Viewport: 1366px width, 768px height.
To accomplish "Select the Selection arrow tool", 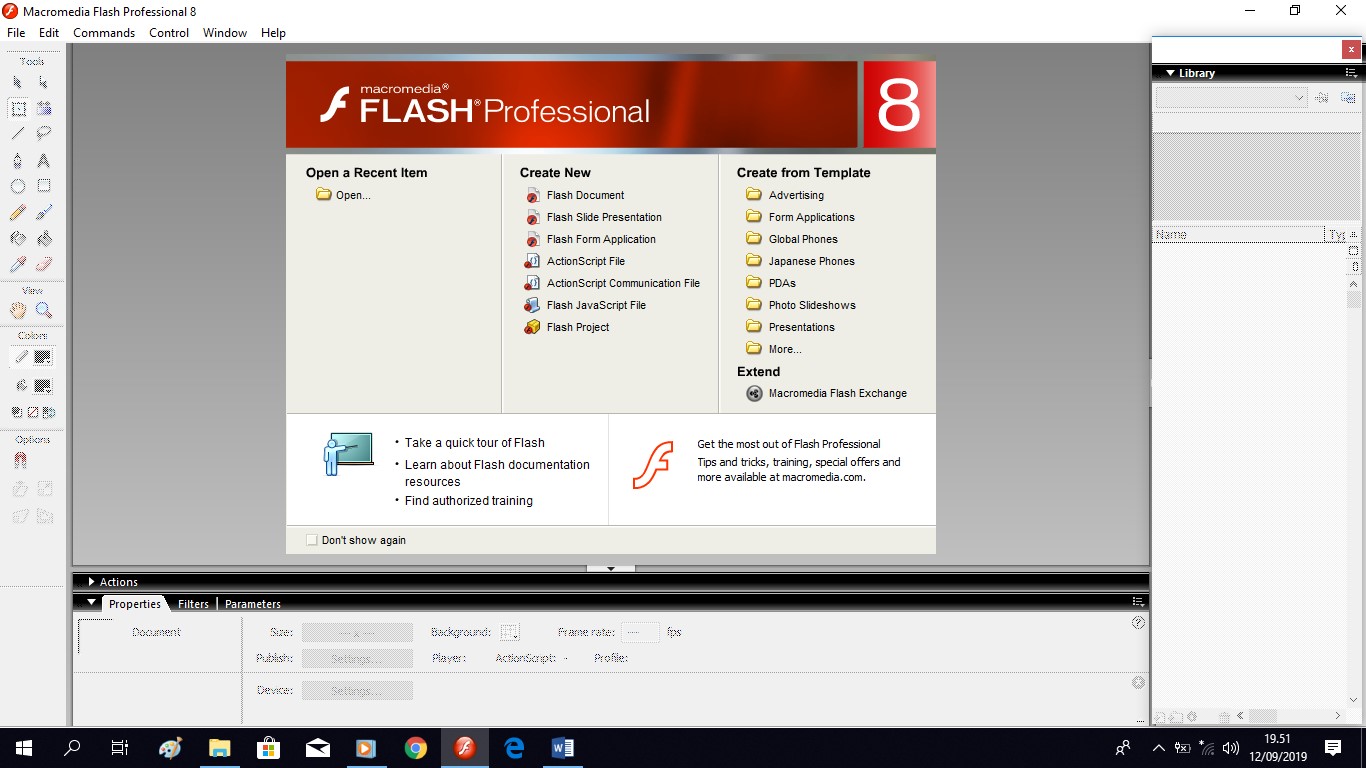I will pyautogui.click(x=18, y=82).
